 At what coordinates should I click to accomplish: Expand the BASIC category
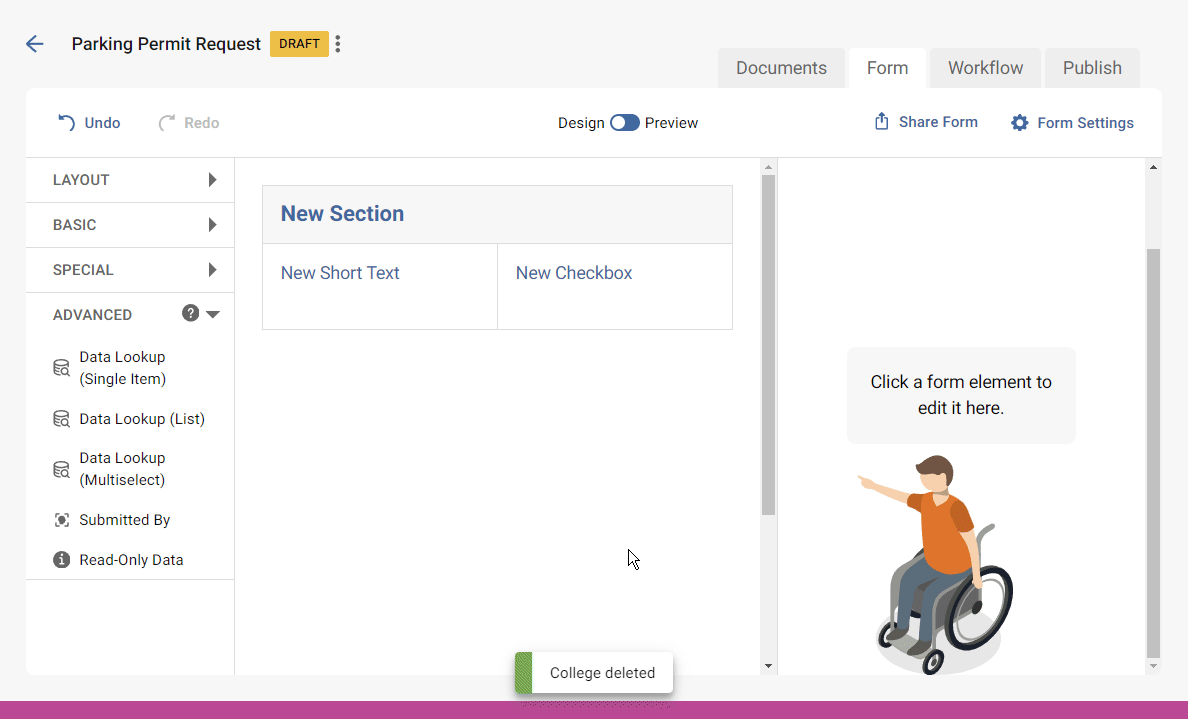[212, 225]
